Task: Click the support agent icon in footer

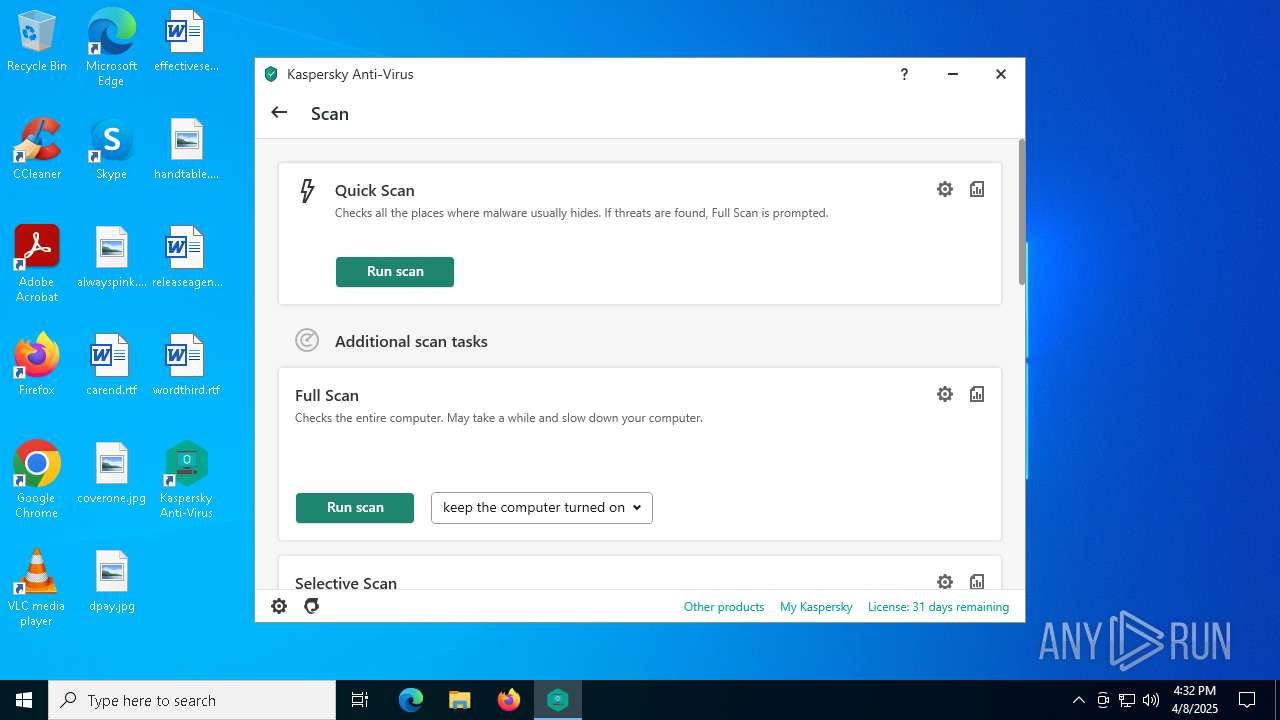Action: tap(312, 606)
